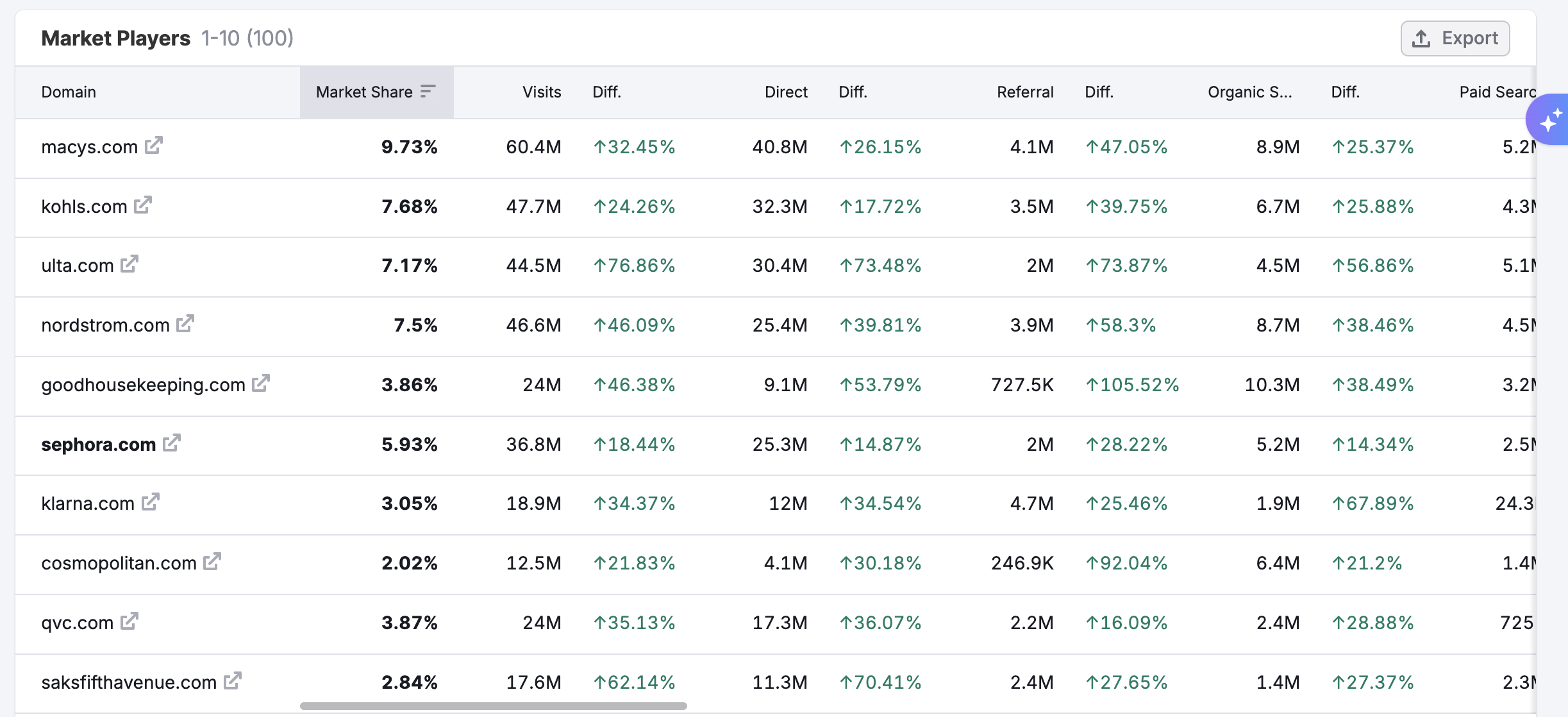This screenshot has height=717, width=1568.
Task: Click the sephora.com domain name
Action: click(98, 444)
